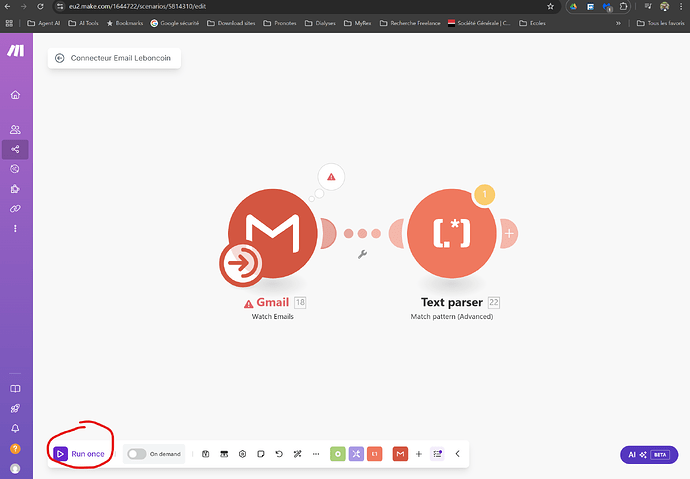
Task: Click the purple Tools module icon
Action: point(356,454)
